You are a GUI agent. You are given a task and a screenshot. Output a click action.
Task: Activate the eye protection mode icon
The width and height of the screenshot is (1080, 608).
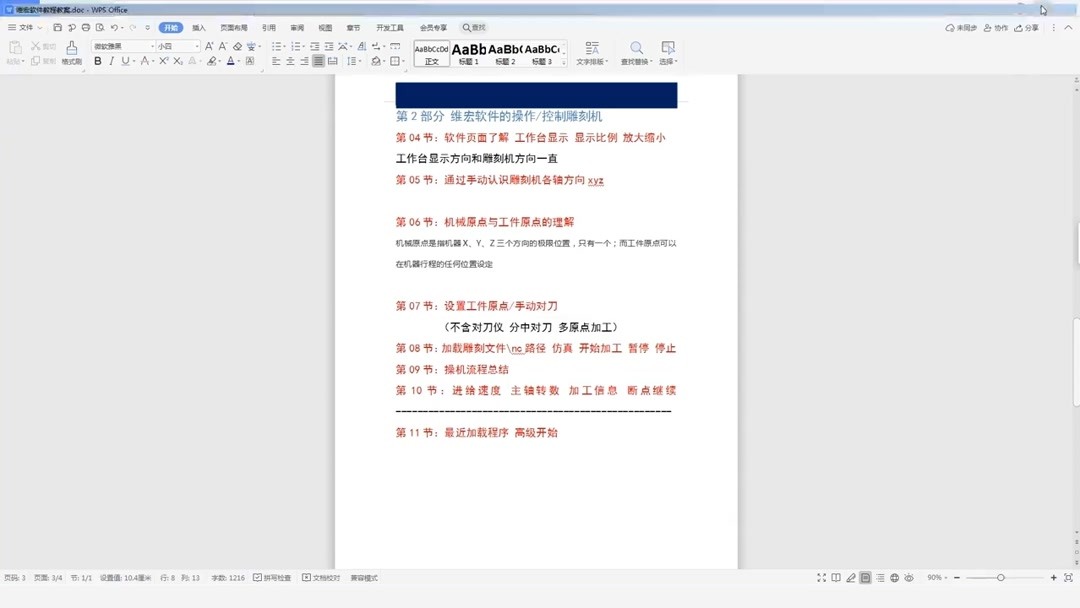[910, 578]
